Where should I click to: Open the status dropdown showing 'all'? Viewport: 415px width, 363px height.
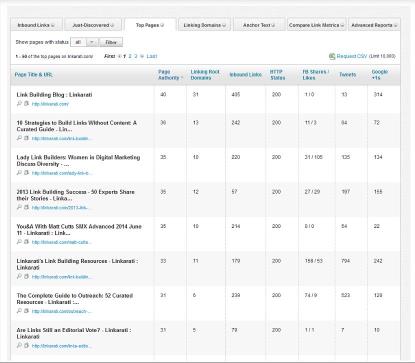coord(84,42)
